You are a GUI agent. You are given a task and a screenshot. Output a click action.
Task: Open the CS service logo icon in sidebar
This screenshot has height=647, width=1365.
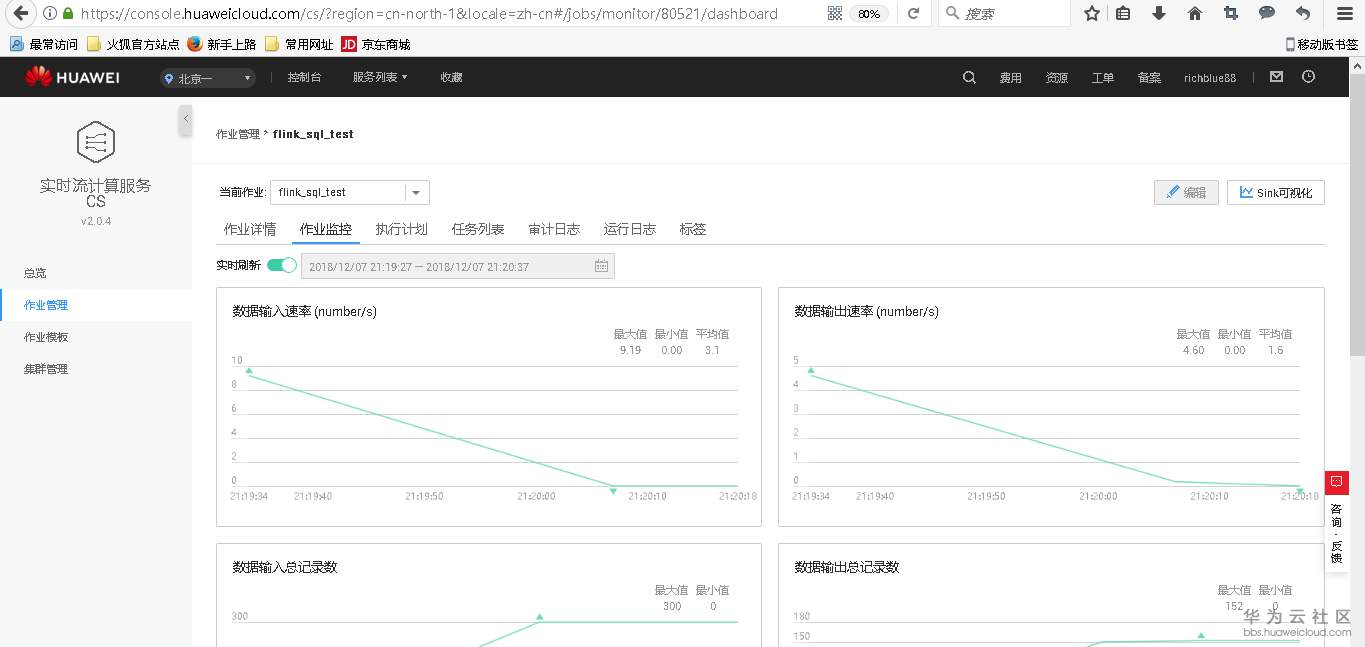point(95,141)
